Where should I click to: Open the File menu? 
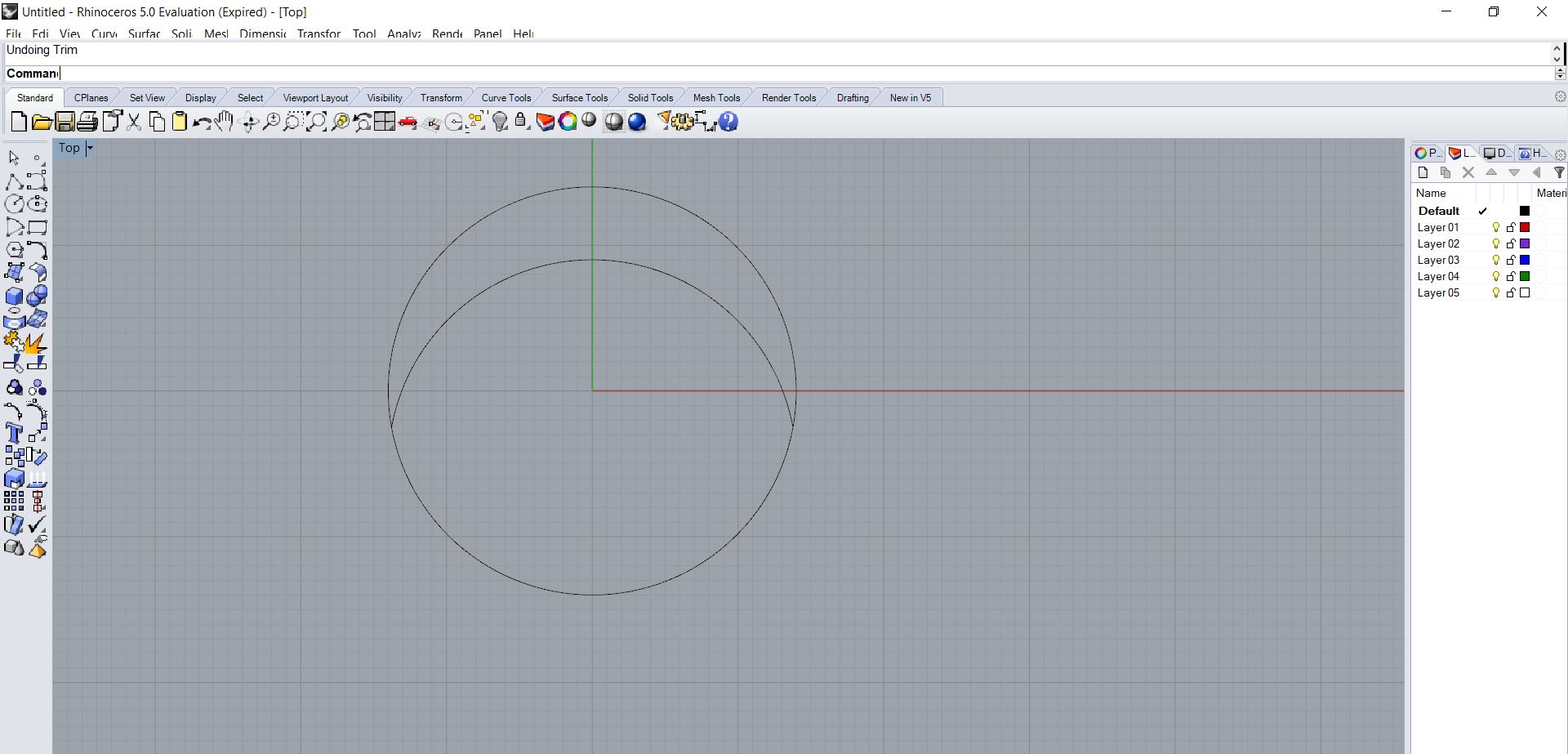13,33
